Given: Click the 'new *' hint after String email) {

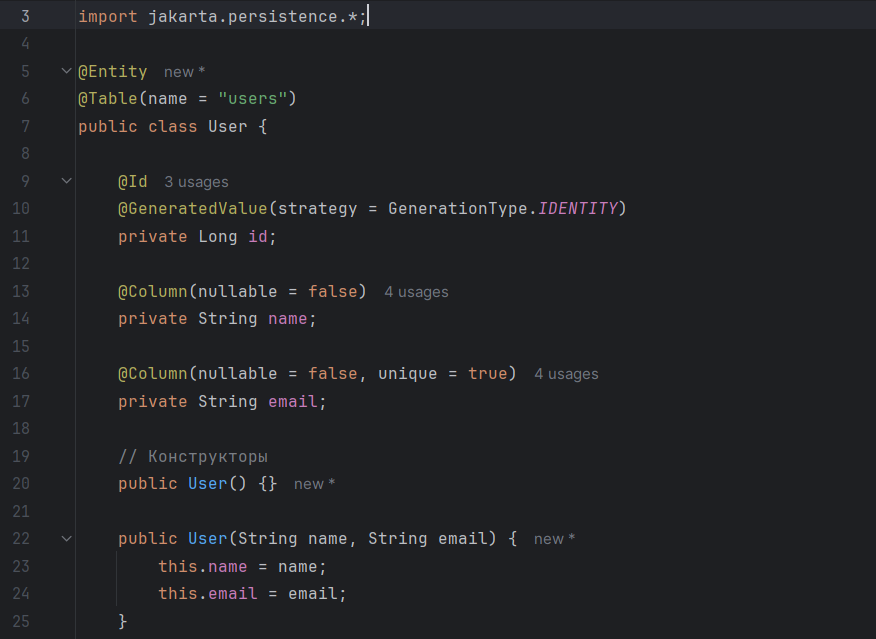Looking at the screenshot, I should coord(554,539).
